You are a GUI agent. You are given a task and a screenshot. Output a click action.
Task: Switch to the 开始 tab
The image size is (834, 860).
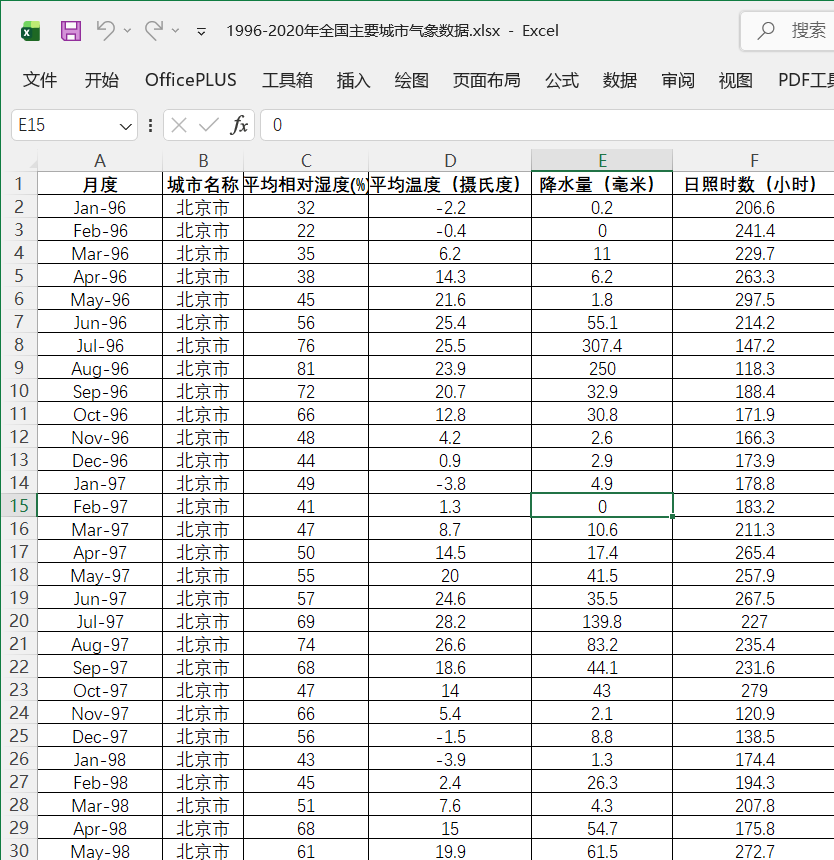pyautogui.click(x=101, y=80)
